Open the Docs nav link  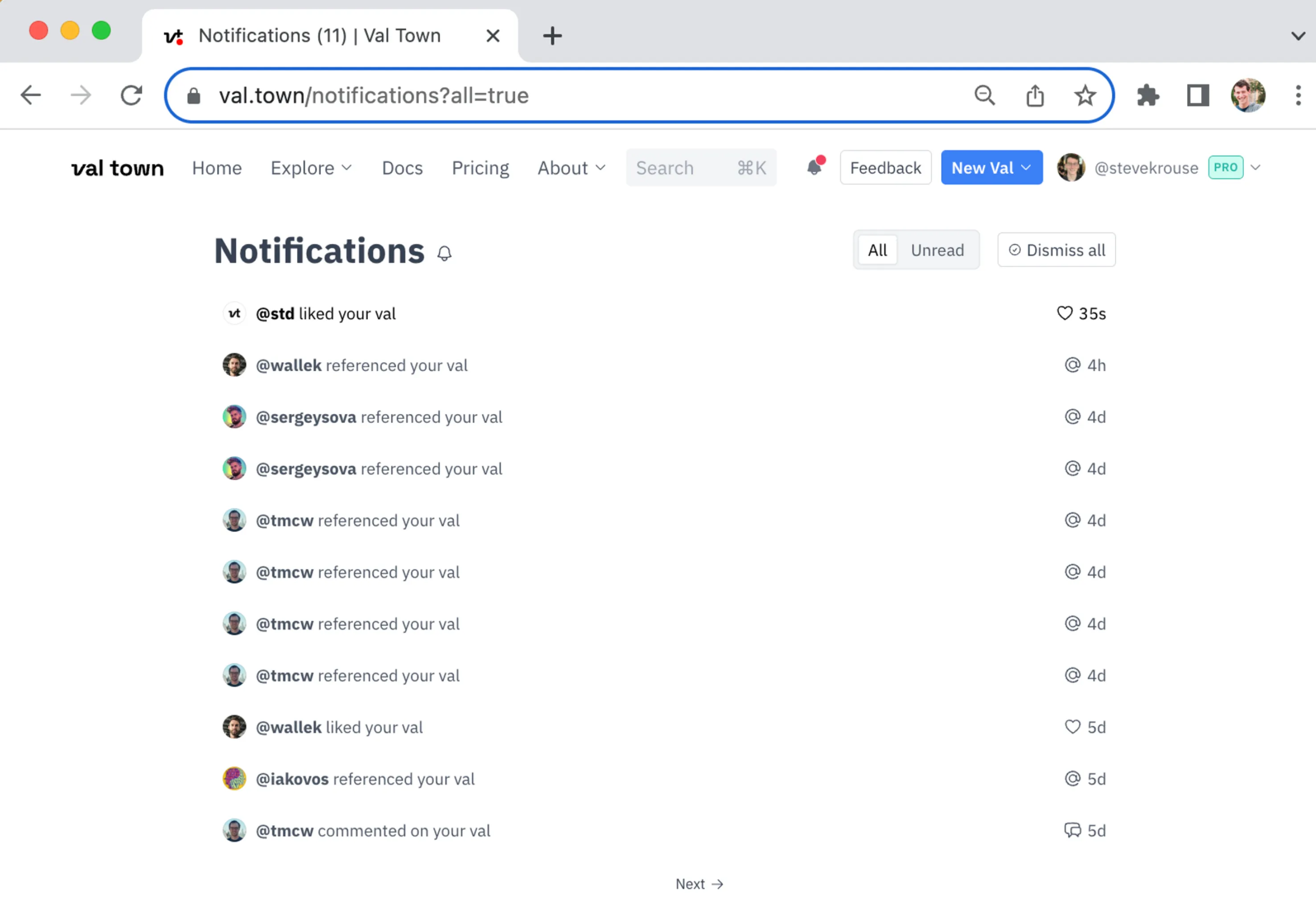tap(402, 168)
